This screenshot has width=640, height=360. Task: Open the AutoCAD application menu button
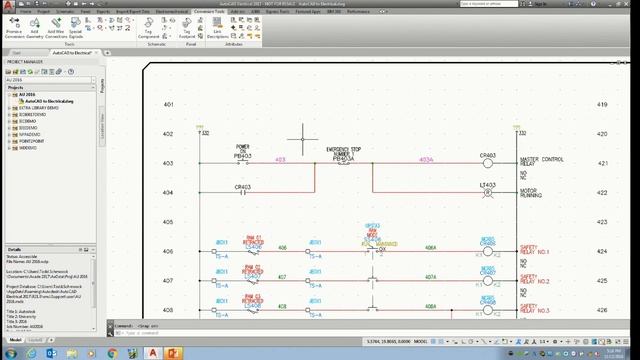8,6
